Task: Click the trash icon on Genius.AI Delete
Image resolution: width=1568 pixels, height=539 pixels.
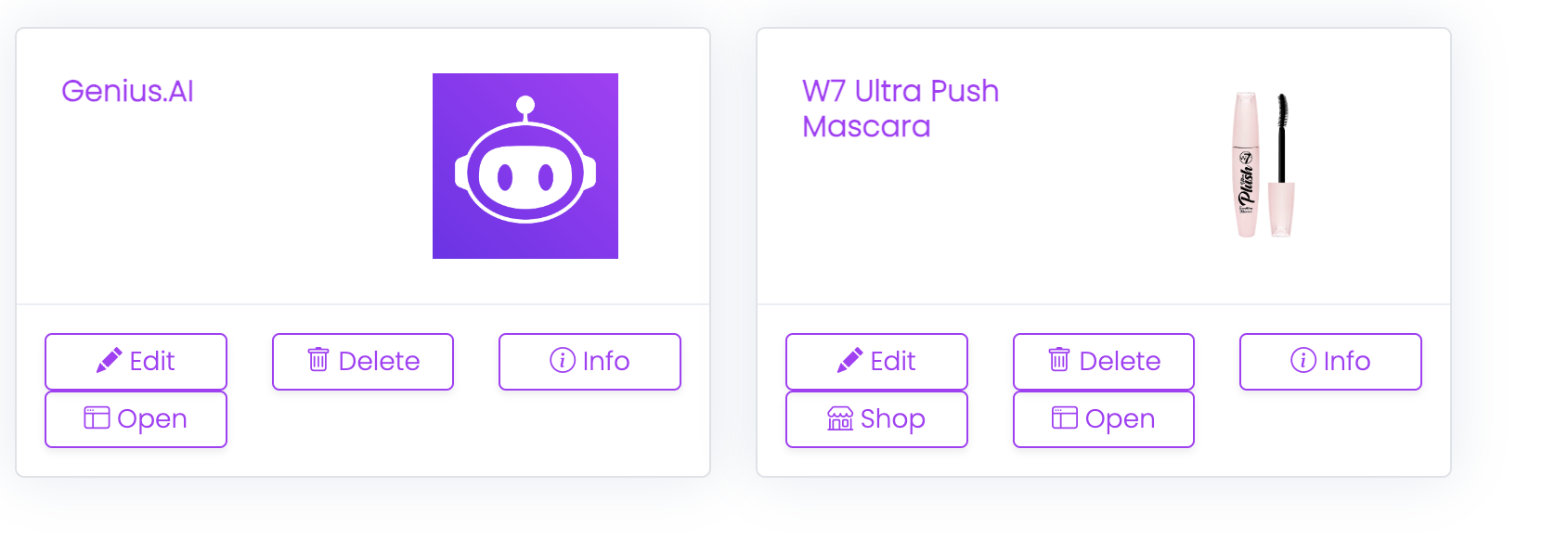Action: pyautogui.click(x=318, y=360)
